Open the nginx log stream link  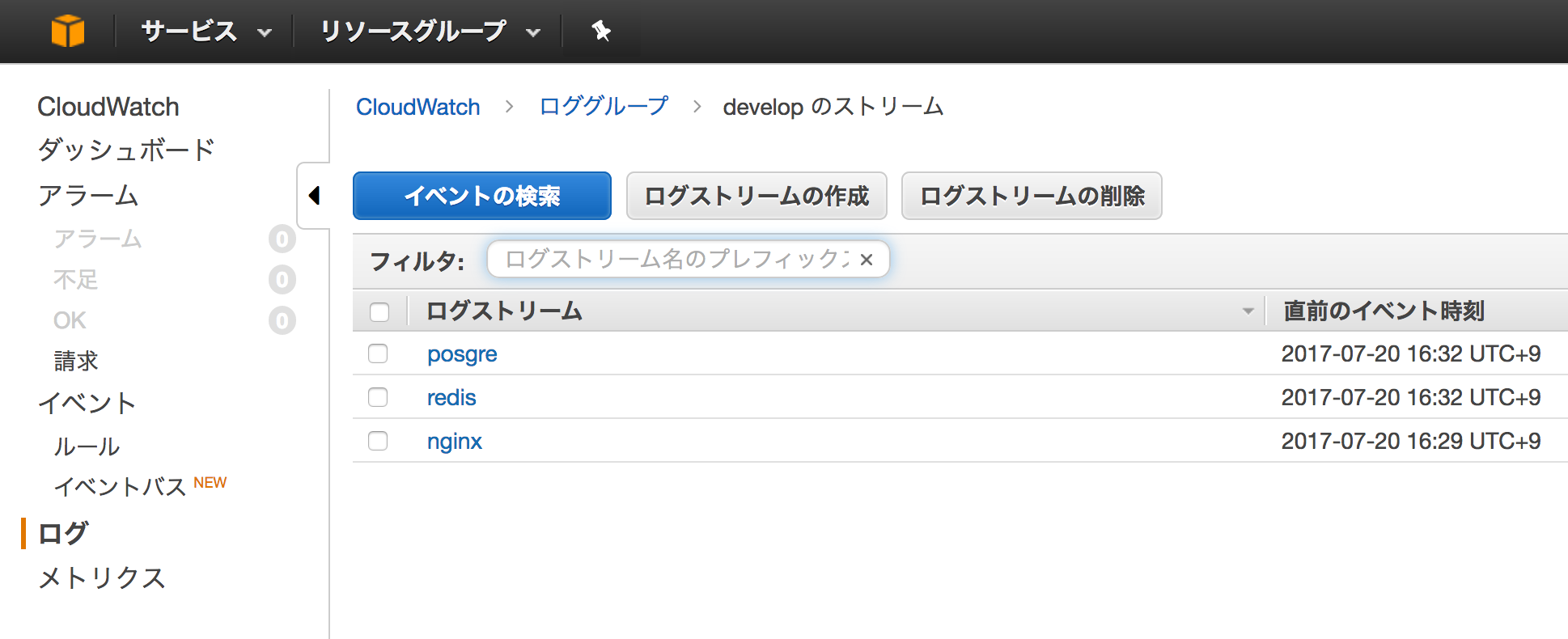[455, 442]
